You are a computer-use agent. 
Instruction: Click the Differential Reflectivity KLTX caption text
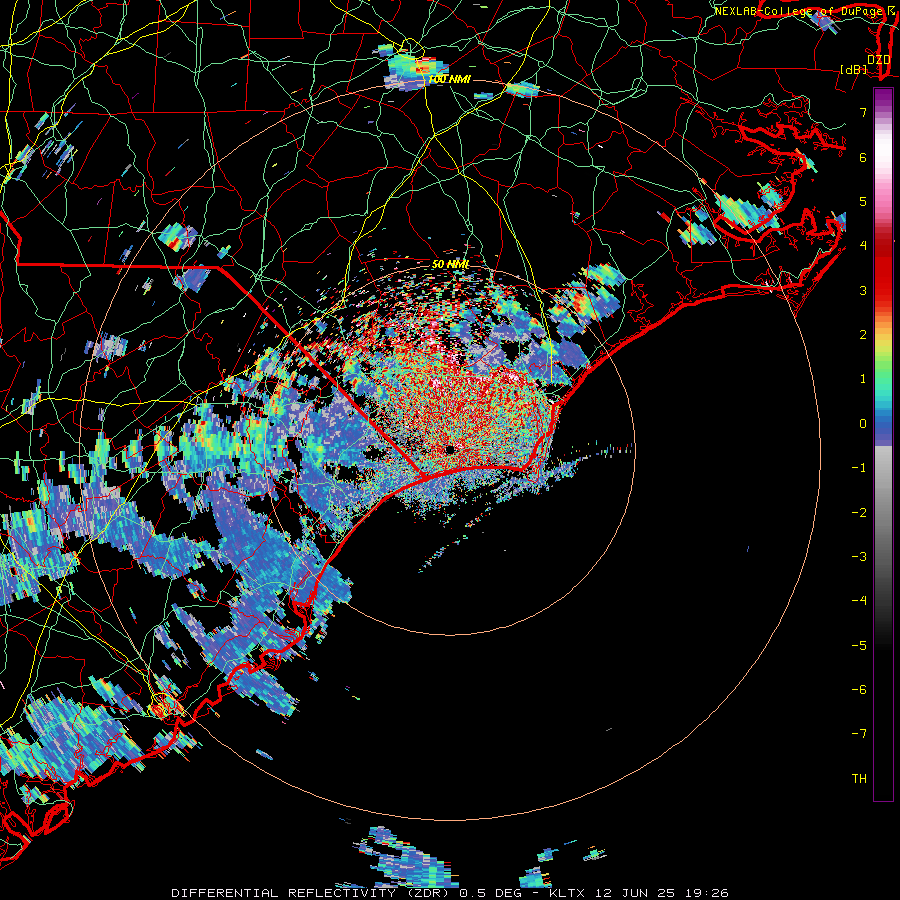[x=450, y=893]
